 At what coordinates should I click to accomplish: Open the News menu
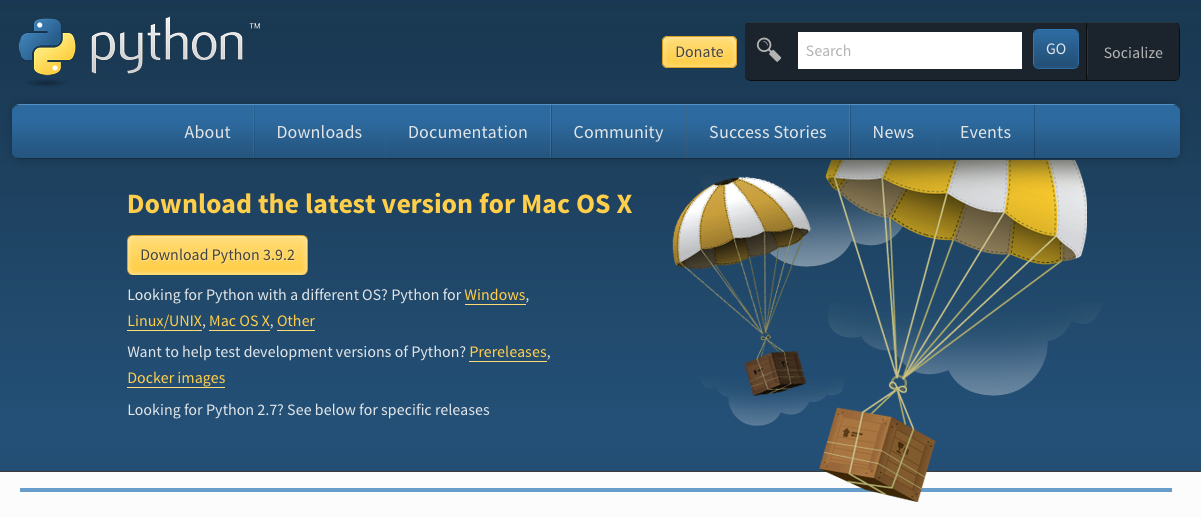[893, 132]
